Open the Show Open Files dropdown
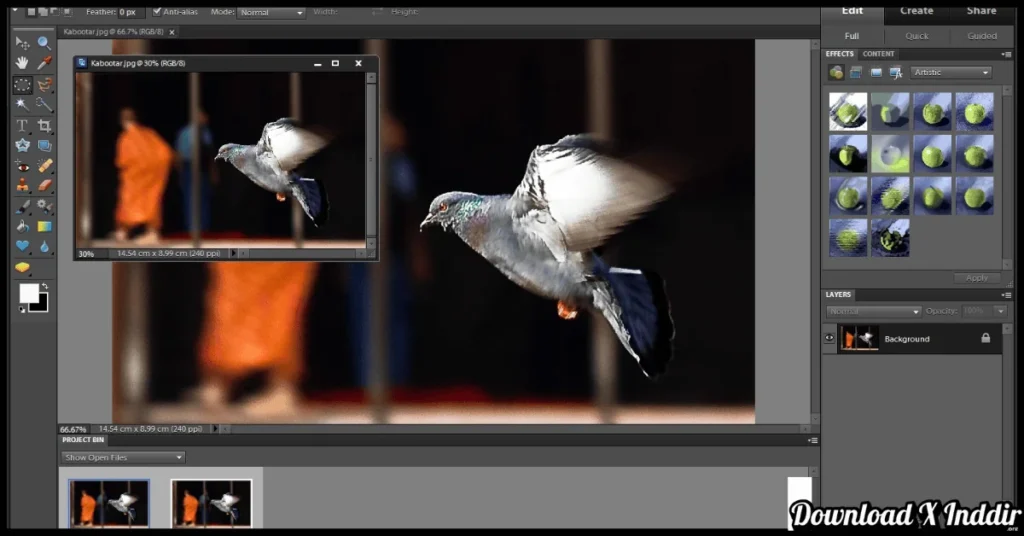Viewport: 1024px width, 536px height. pyautogui.click(x=123, y=457)
